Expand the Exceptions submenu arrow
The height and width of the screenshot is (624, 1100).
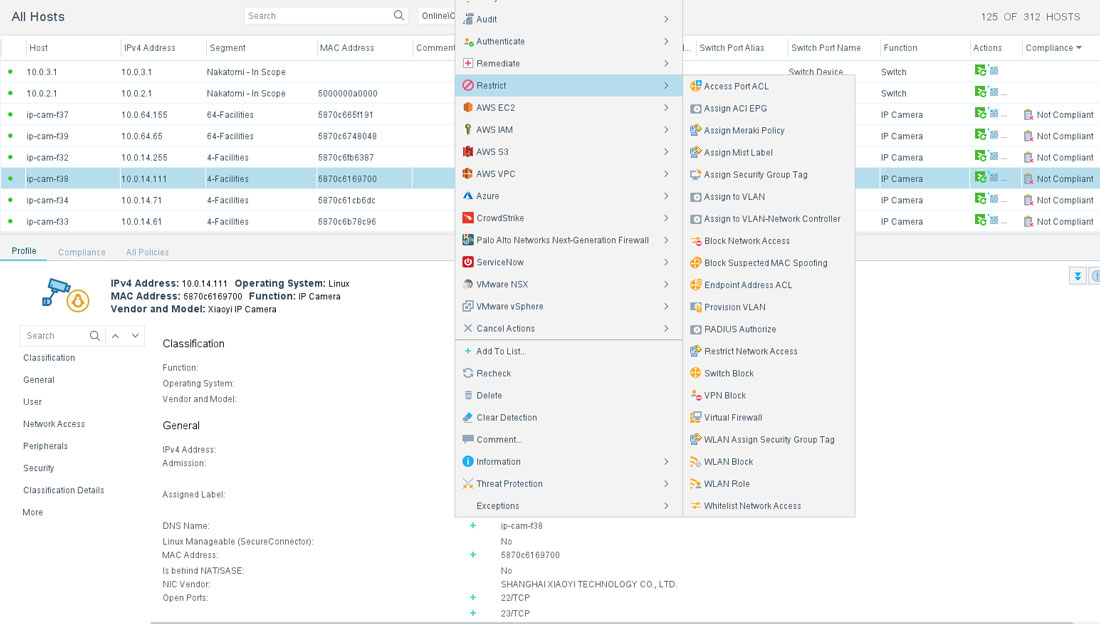pos(666,505)
